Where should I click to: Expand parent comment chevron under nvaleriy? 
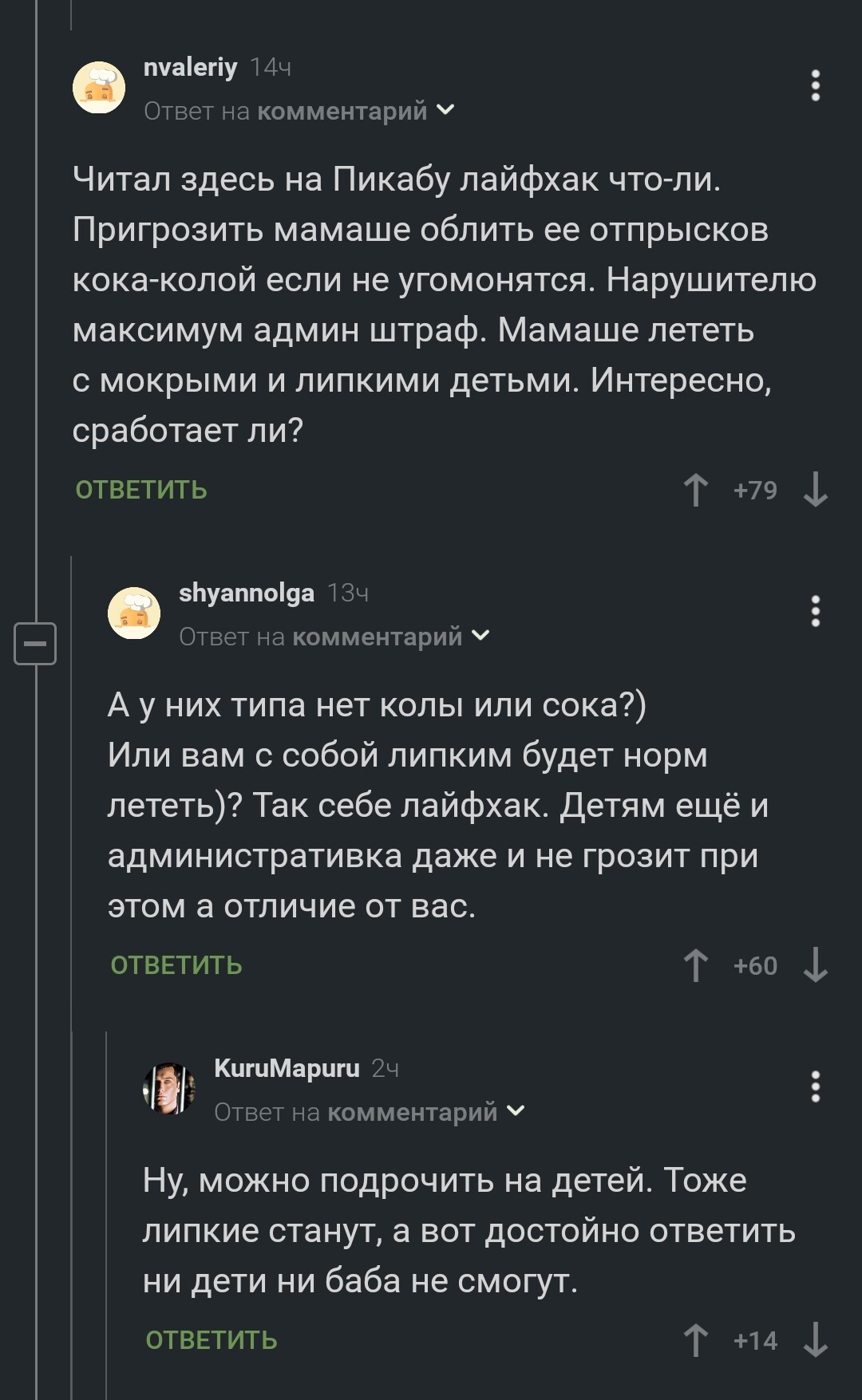(x=445, y=110)
